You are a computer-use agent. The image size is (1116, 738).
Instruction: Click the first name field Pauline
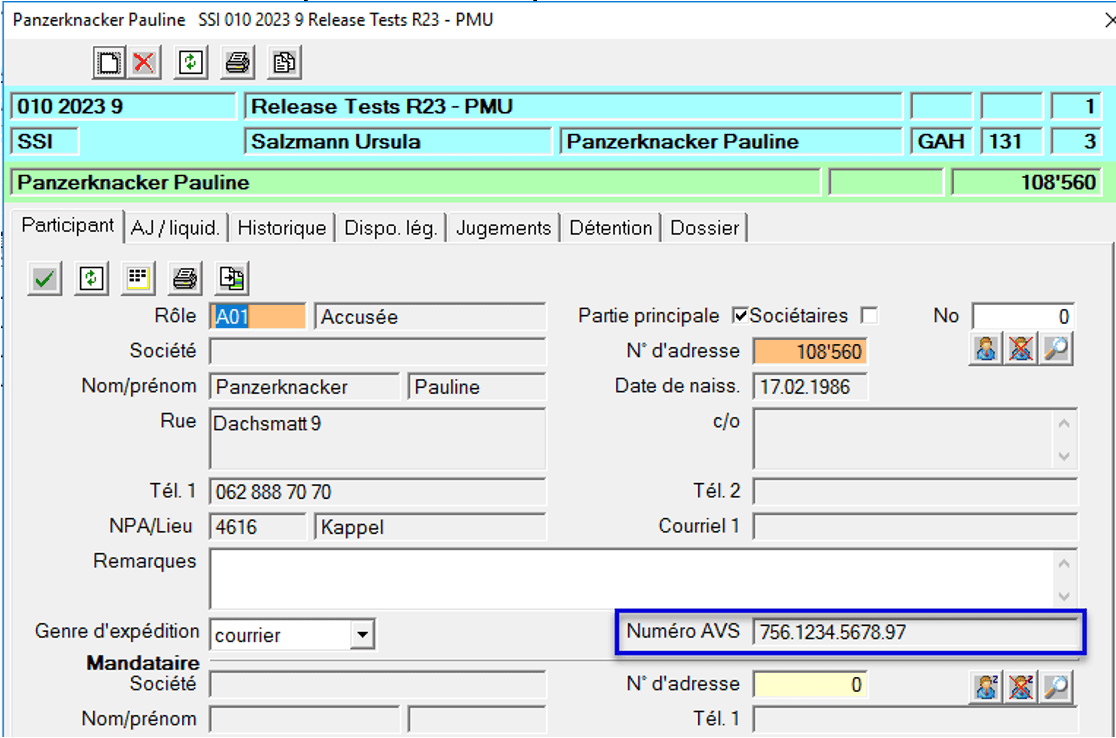[x=477, y=386]
